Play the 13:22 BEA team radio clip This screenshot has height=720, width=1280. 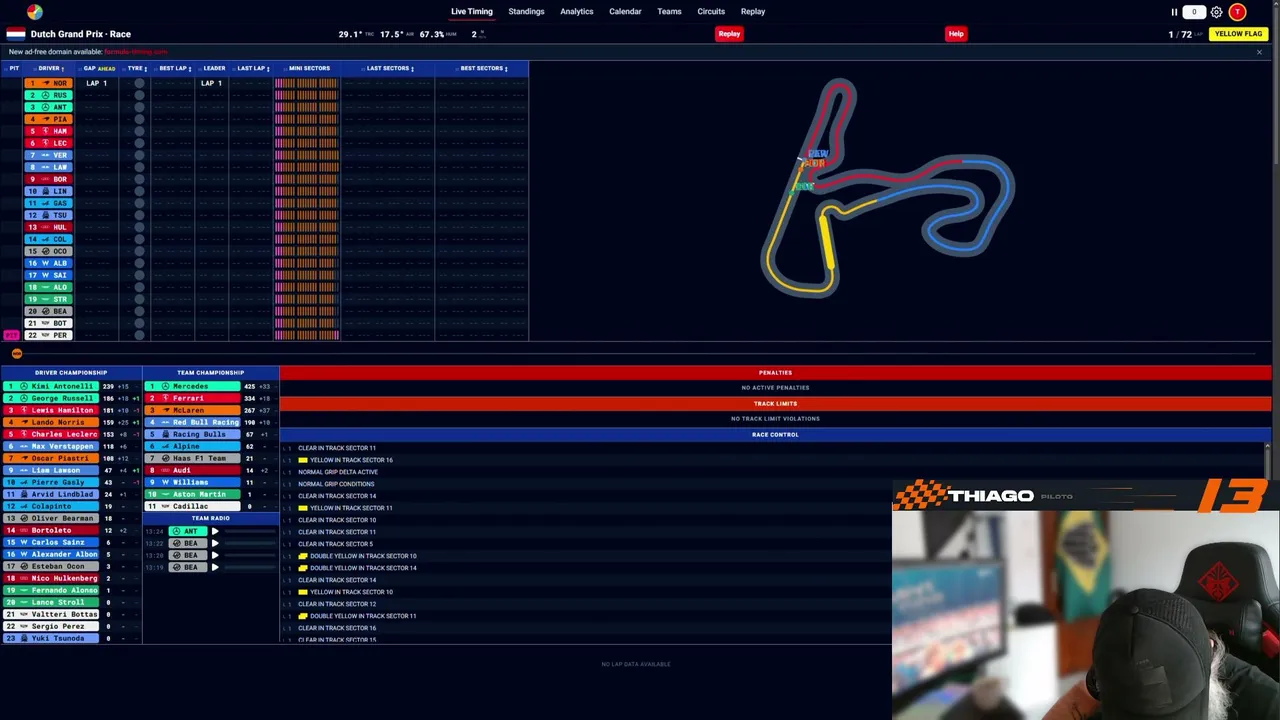pyautogui.click(x=215, y=543)
